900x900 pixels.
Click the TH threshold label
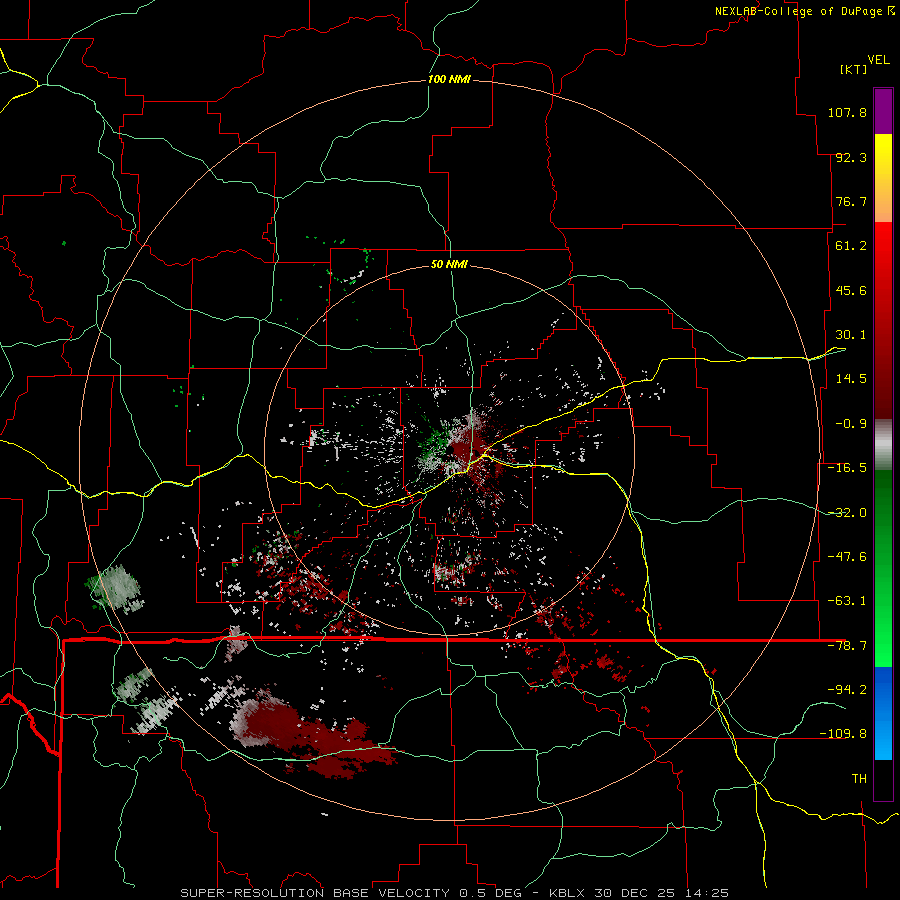coord(859,778)
